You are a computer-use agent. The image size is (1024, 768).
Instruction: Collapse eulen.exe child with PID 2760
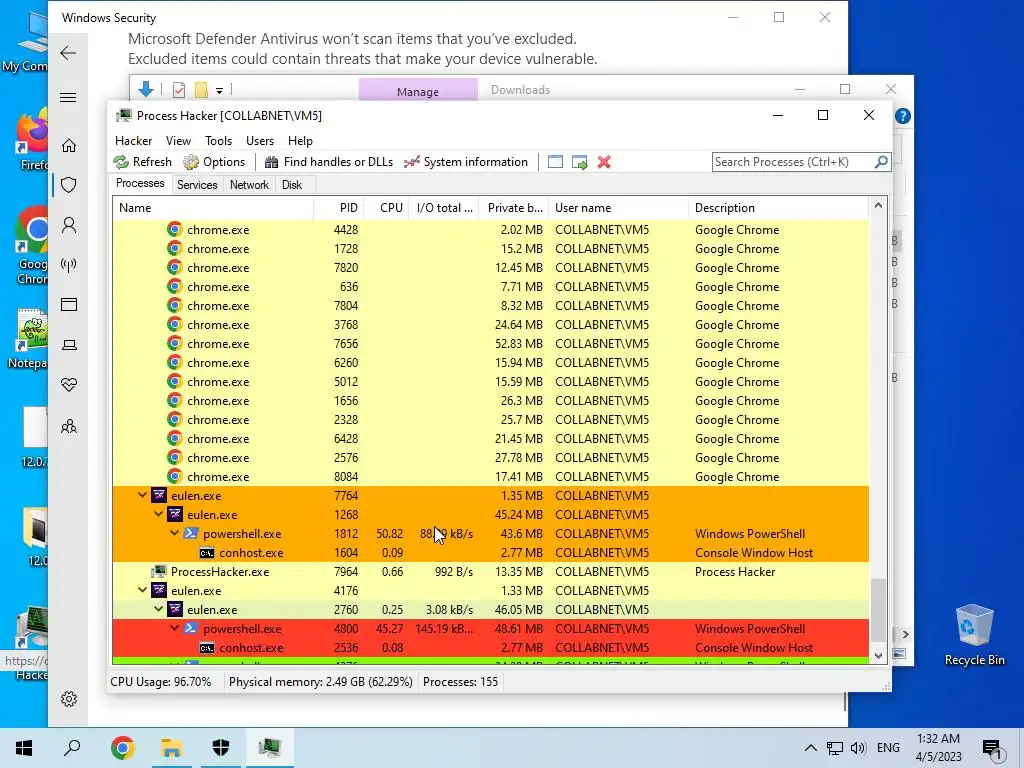coord(159,609)
